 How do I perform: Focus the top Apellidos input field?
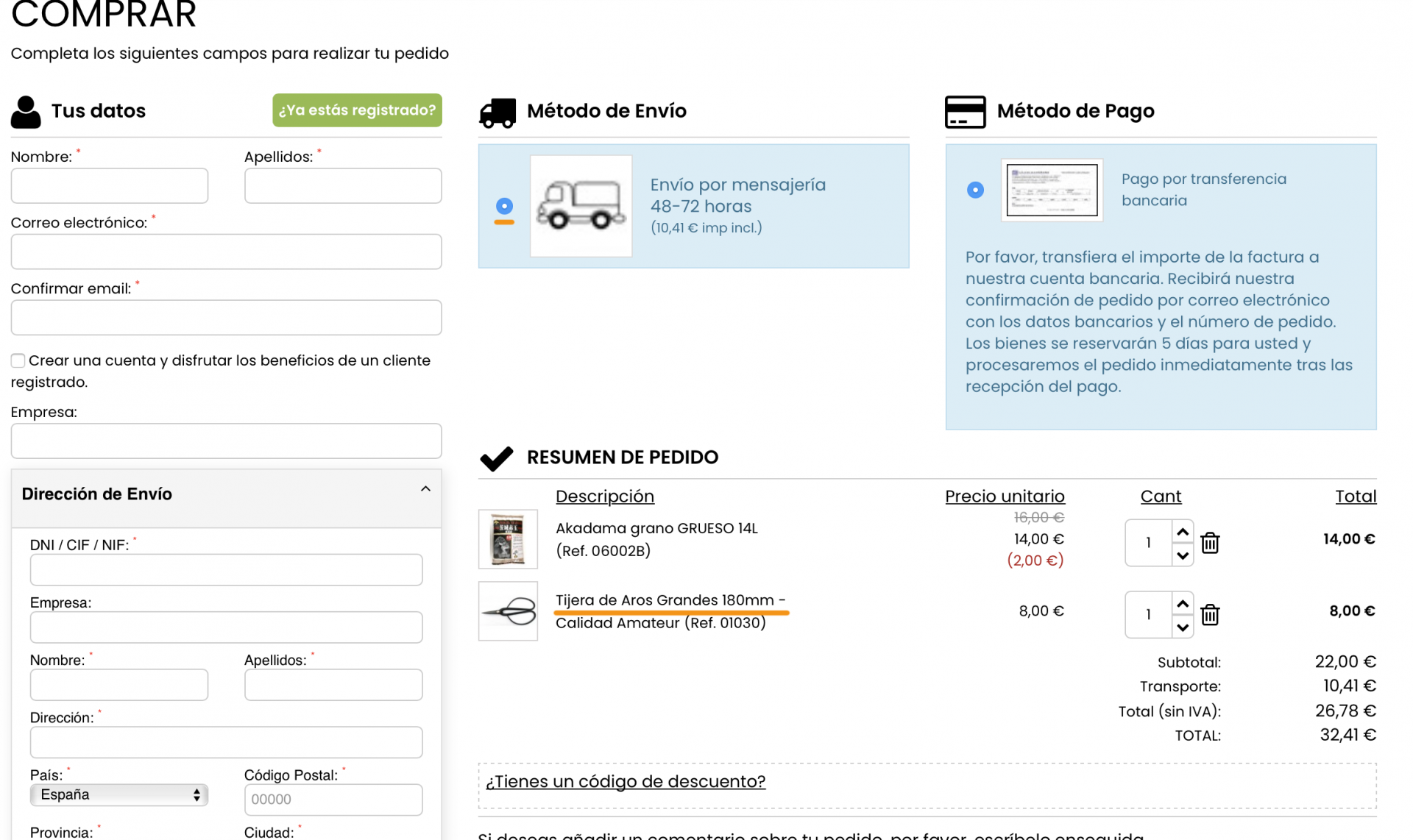tap(343, 185)
